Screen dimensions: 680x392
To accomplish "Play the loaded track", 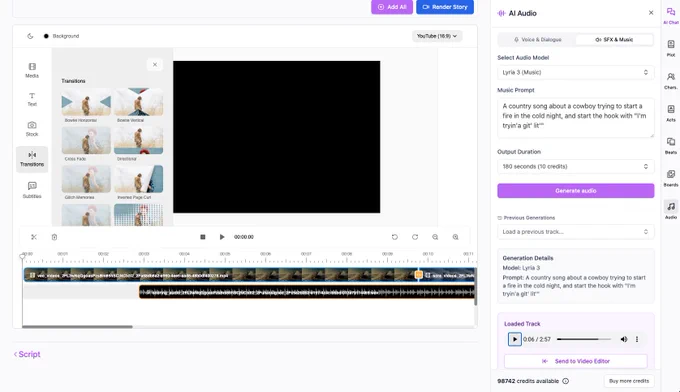I will pyautogui.click(x=515, y=339).
